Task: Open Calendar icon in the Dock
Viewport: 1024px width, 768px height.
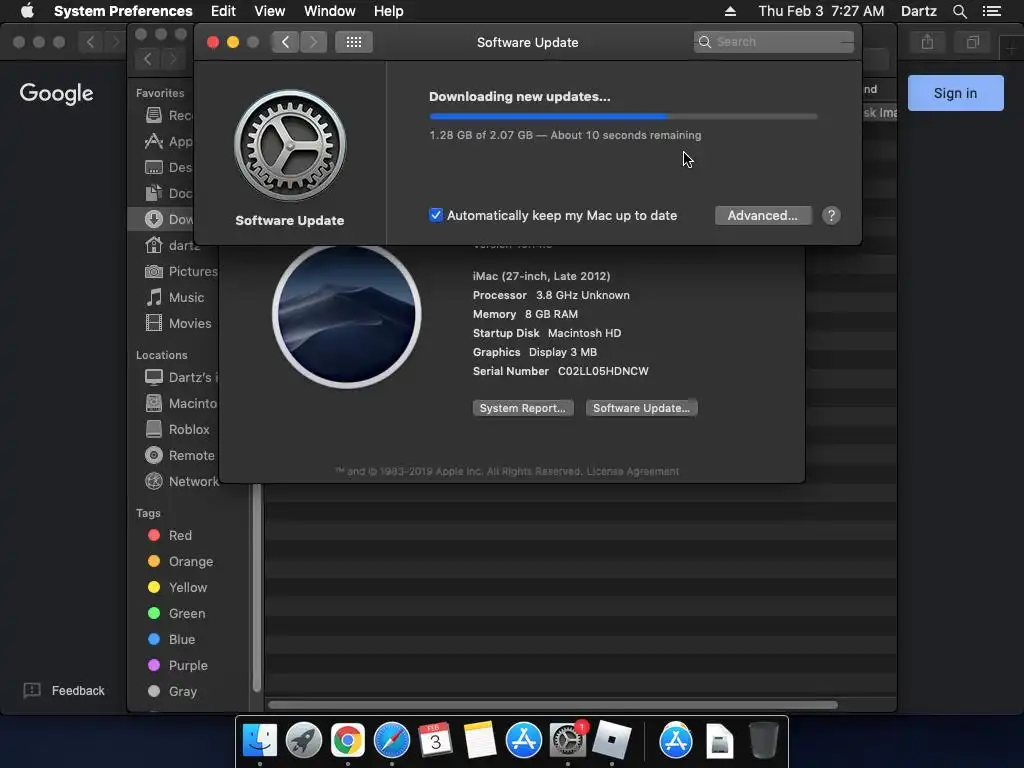Action: 435,741
